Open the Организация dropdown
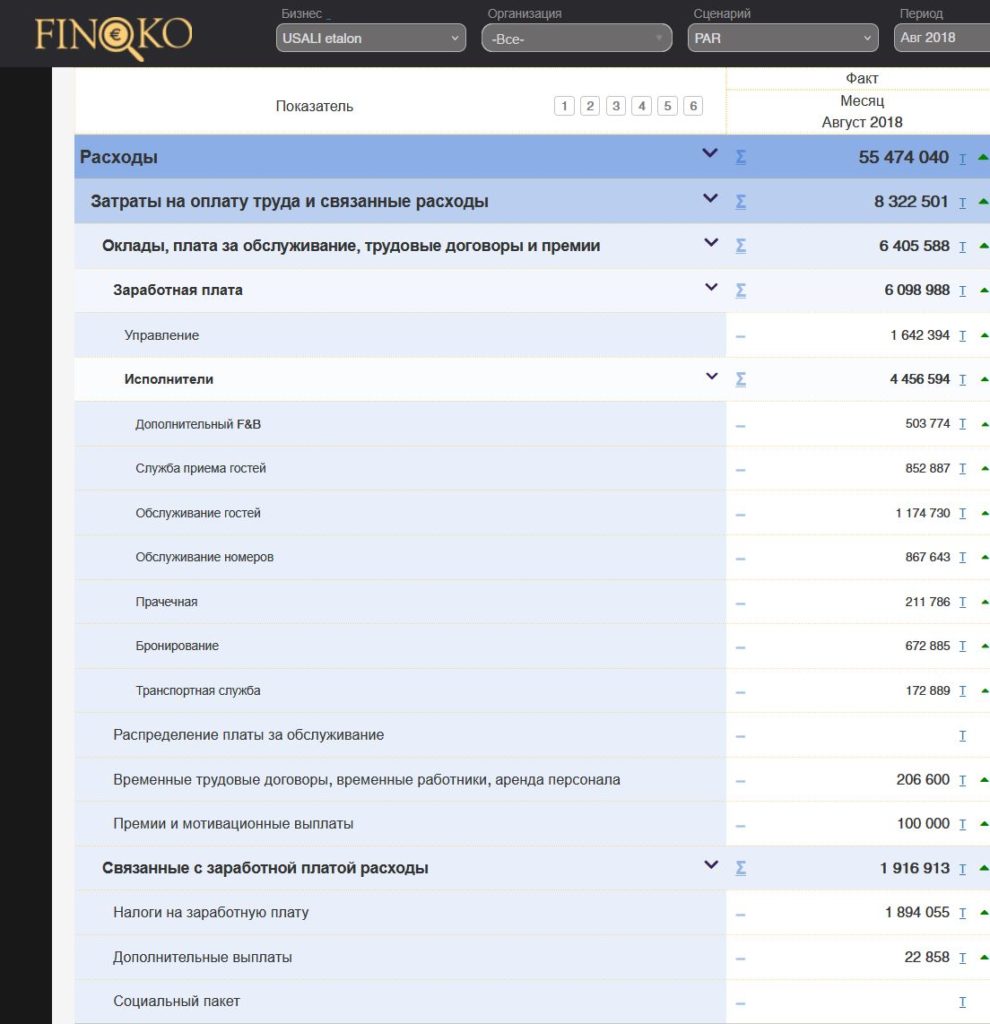The image size is (990, 1024). tap(576, 38)
